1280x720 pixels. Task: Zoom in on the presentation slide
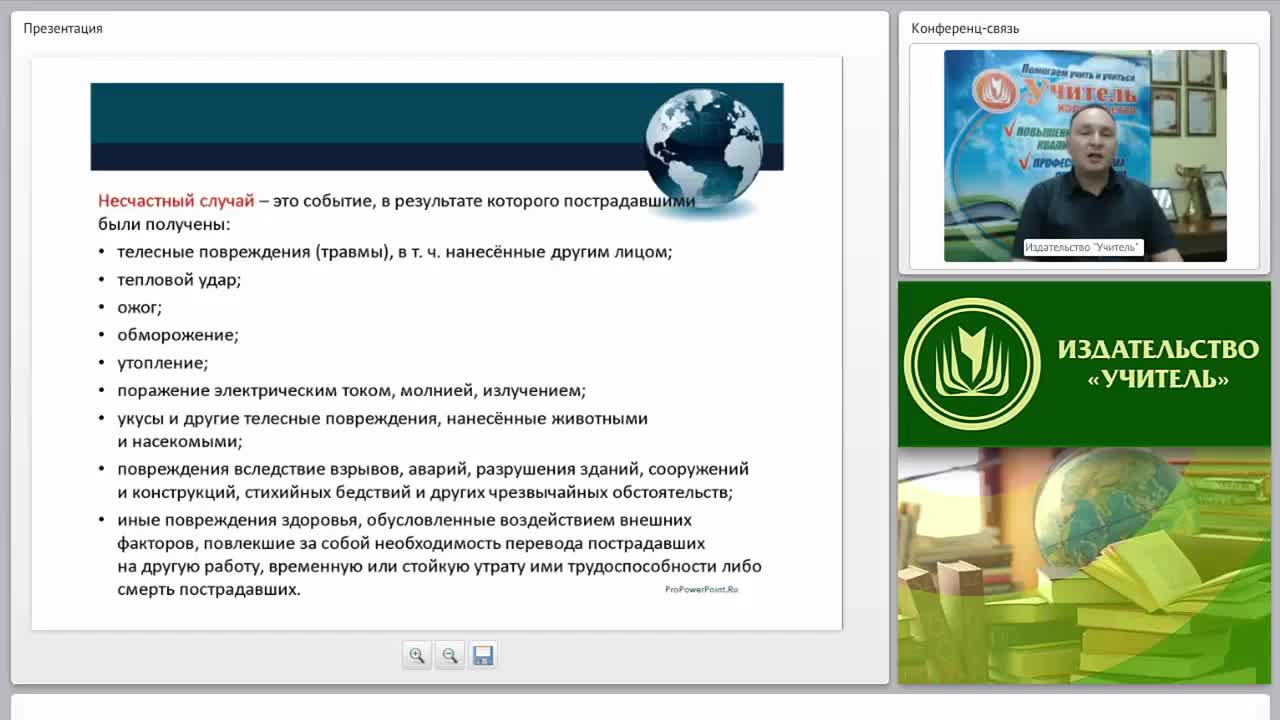417,655
